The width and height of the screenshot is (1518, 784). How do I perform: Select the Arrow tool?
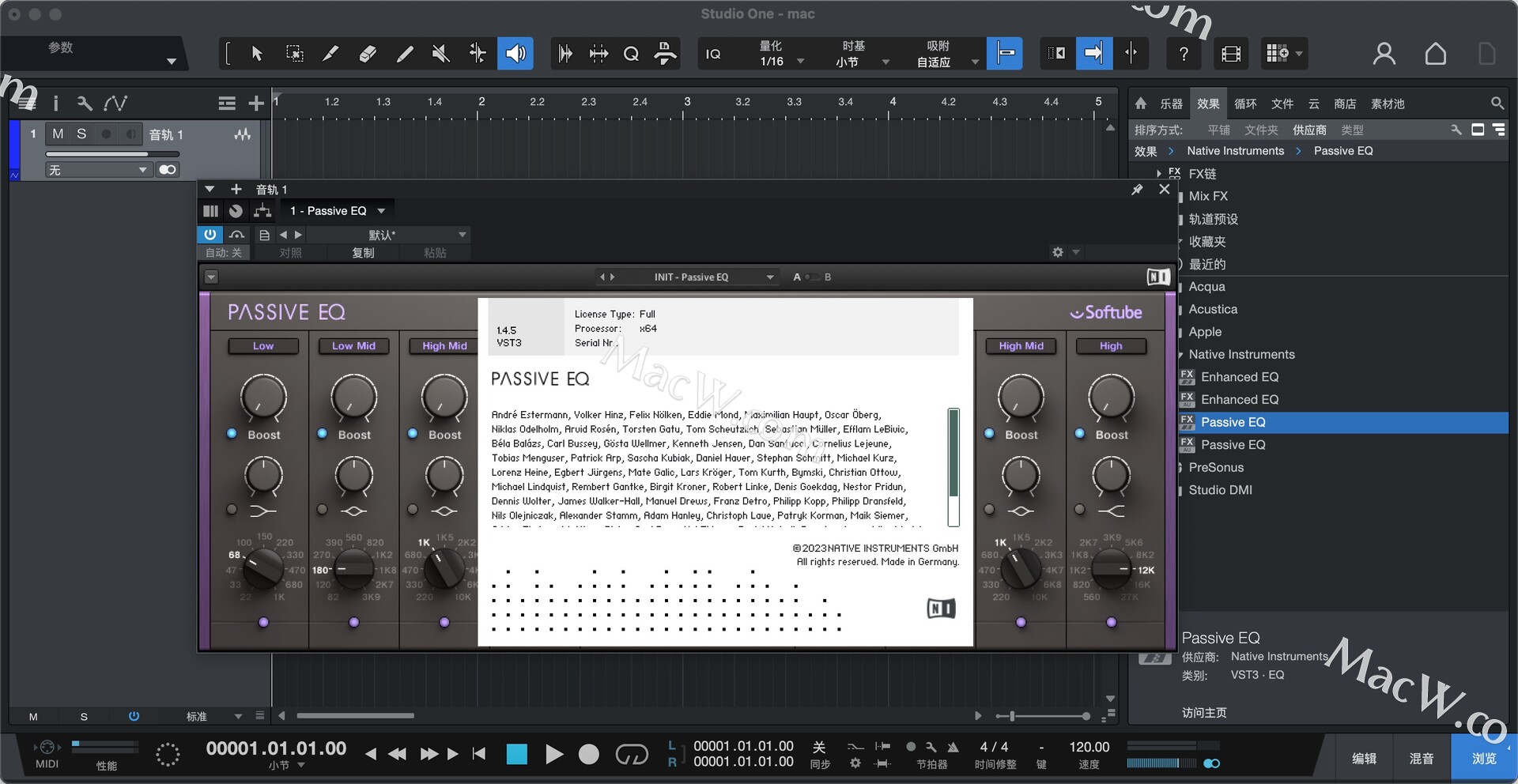257,54
